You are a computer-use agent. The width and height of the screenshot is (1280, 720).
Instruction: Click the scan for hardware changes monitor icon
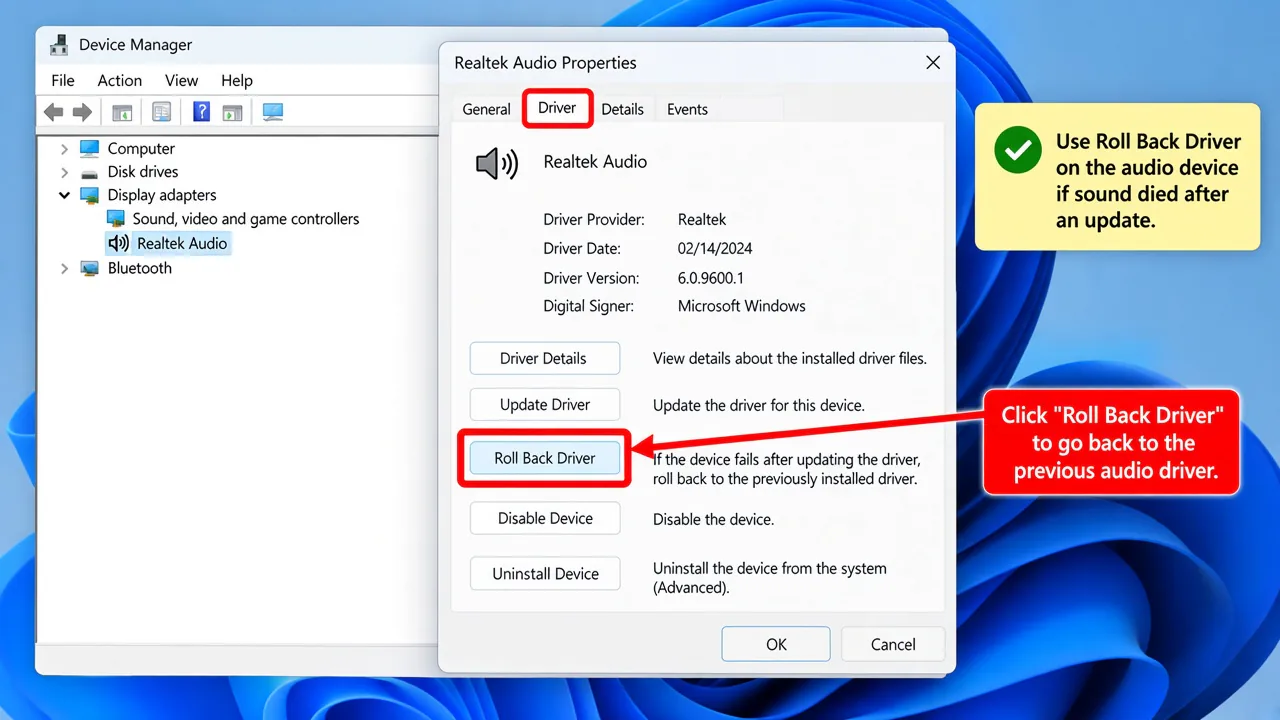273,112
